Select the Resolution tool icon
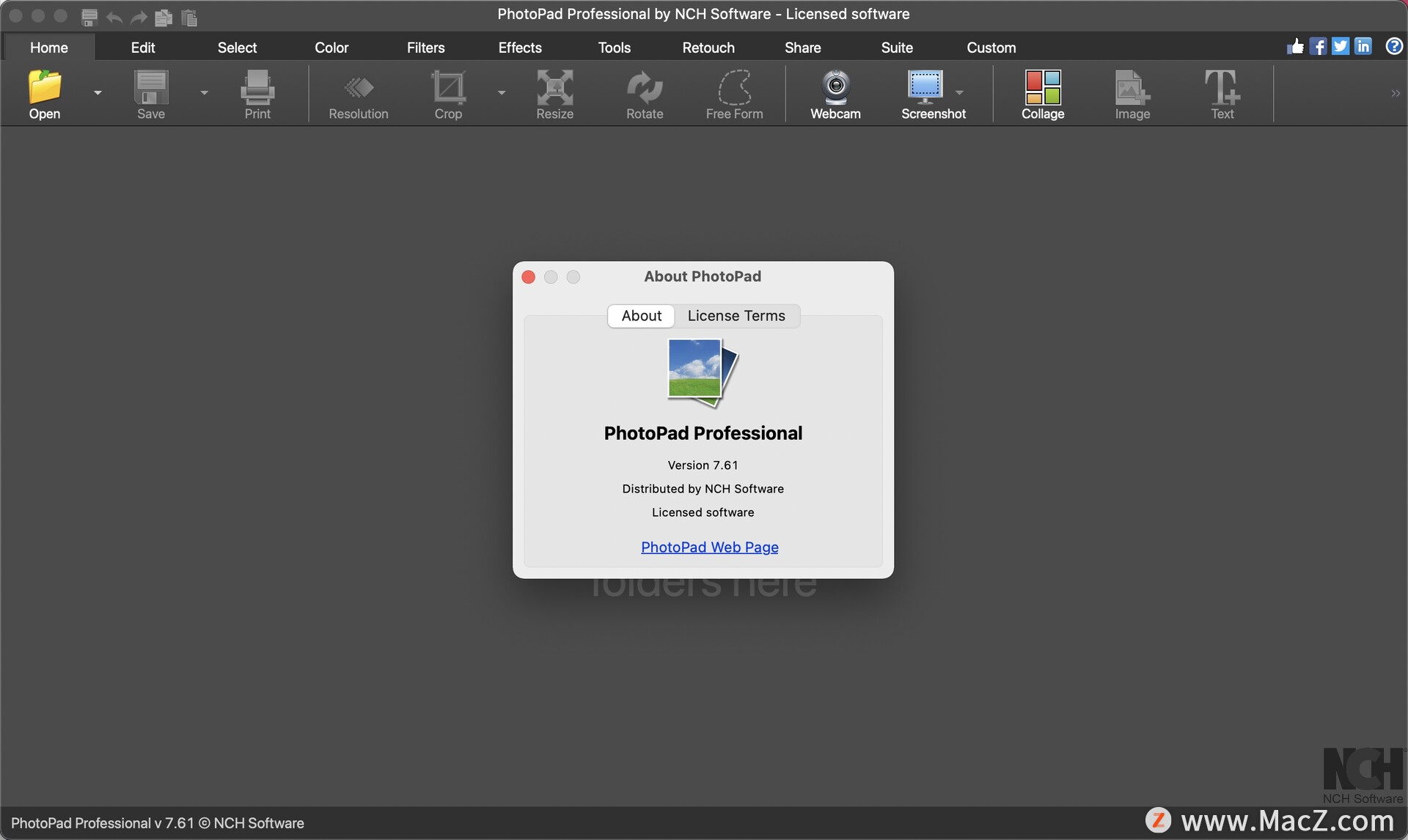The image size is (1408, 840). coord(359,86)
